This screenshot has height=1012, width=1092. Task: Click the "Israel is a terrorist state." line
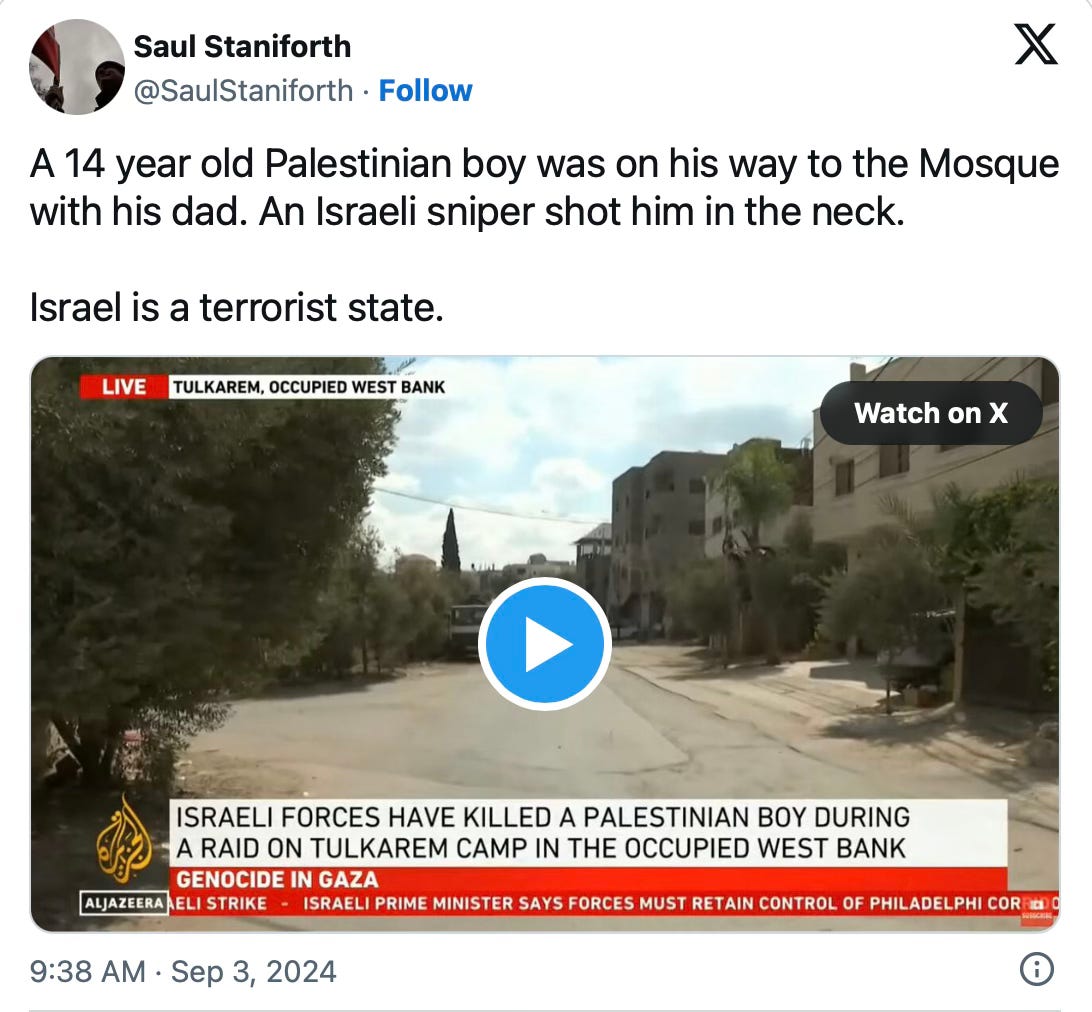pyautogui.click(x=236, y=307)
